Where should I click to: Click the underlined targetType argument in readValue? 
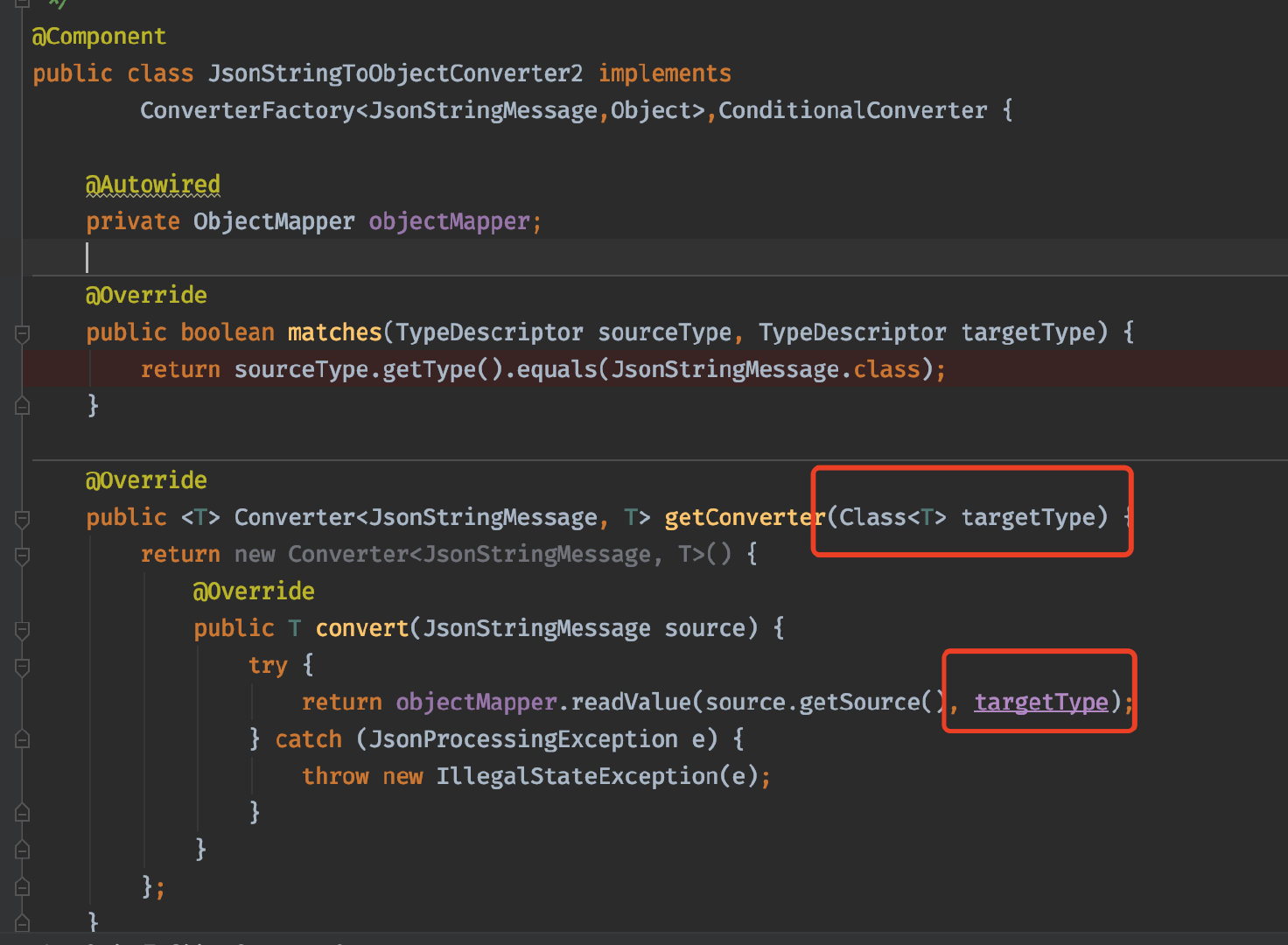click(x=1041, y=702)
